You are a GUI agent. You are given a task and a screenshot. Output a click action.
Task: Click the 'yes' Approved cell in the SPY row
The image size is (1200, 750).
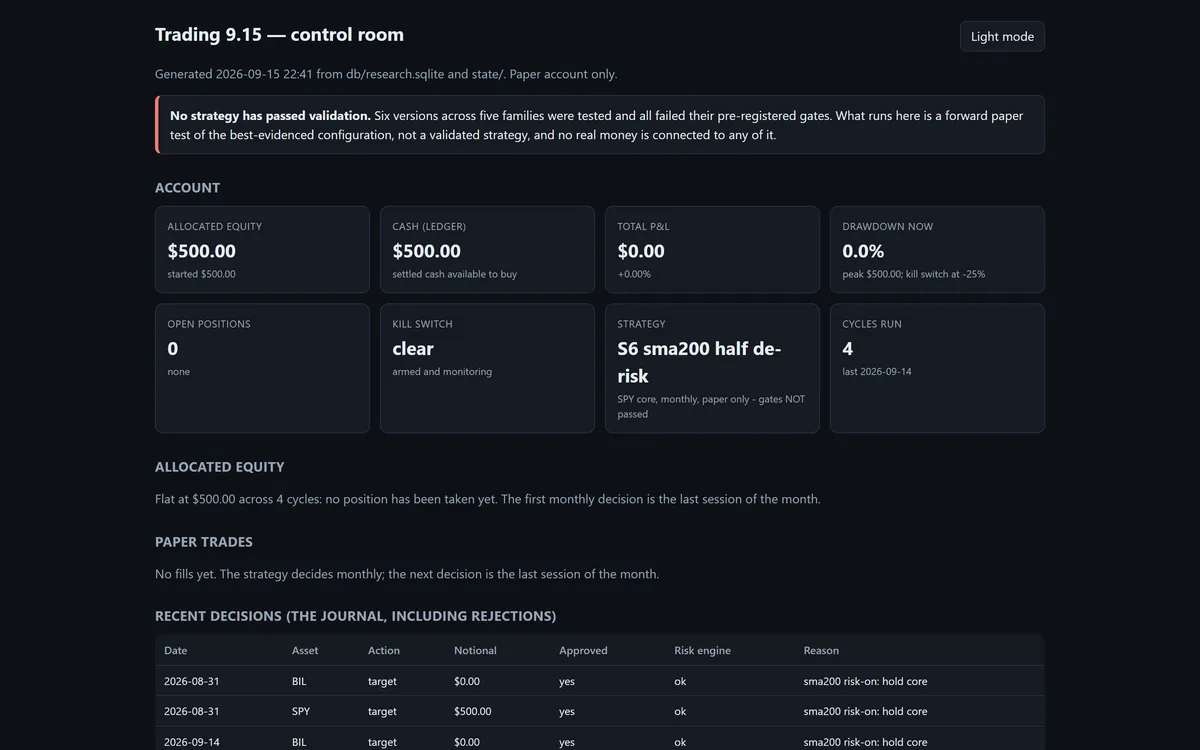(567, 712)
